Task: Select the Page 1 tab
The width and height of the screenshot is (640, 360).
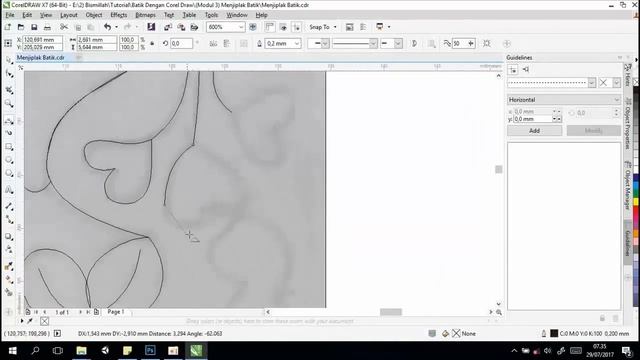Action: point(116,312)
